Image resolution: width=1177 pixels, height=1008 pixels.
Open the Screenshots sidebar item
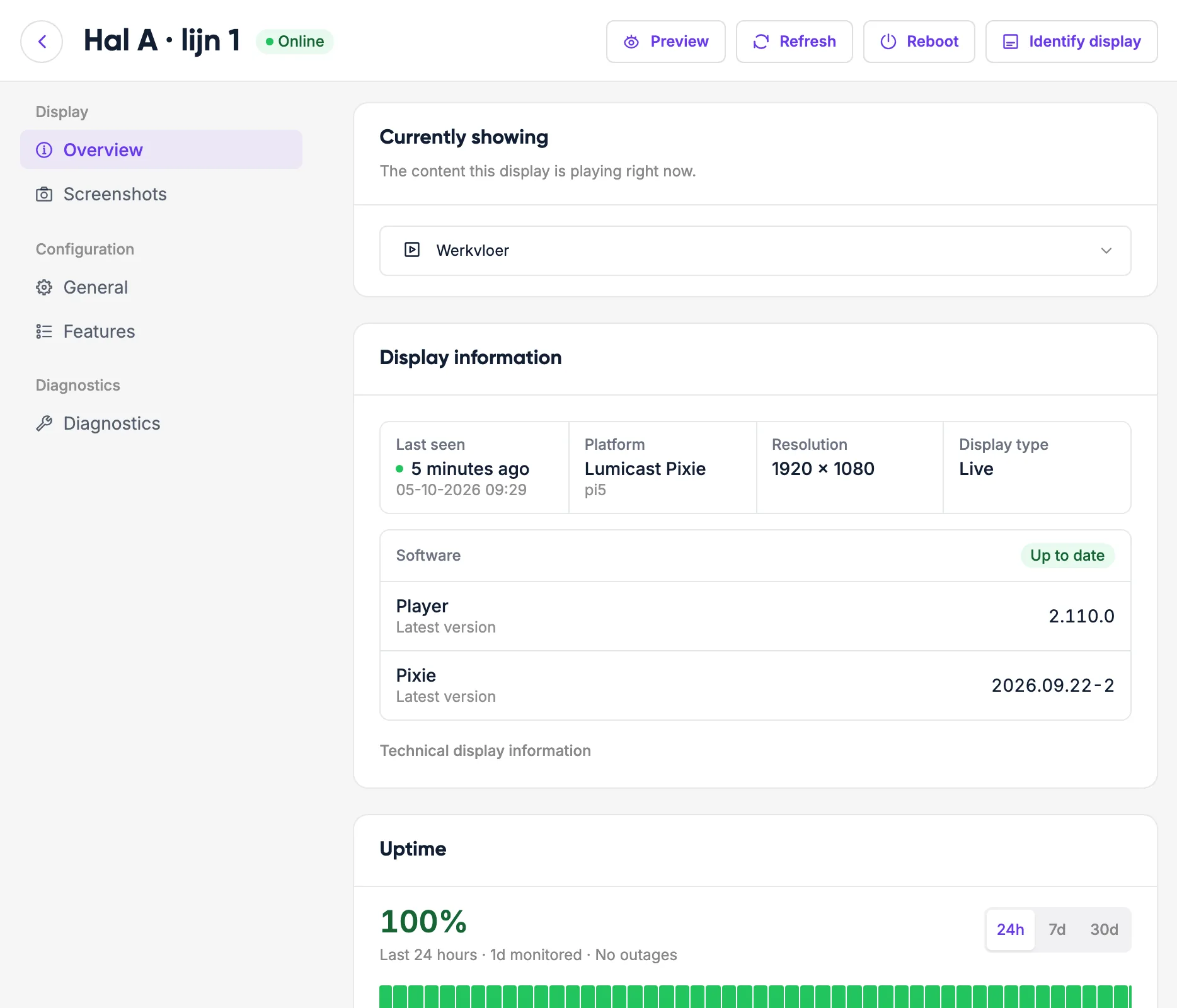tap(161, 194)
